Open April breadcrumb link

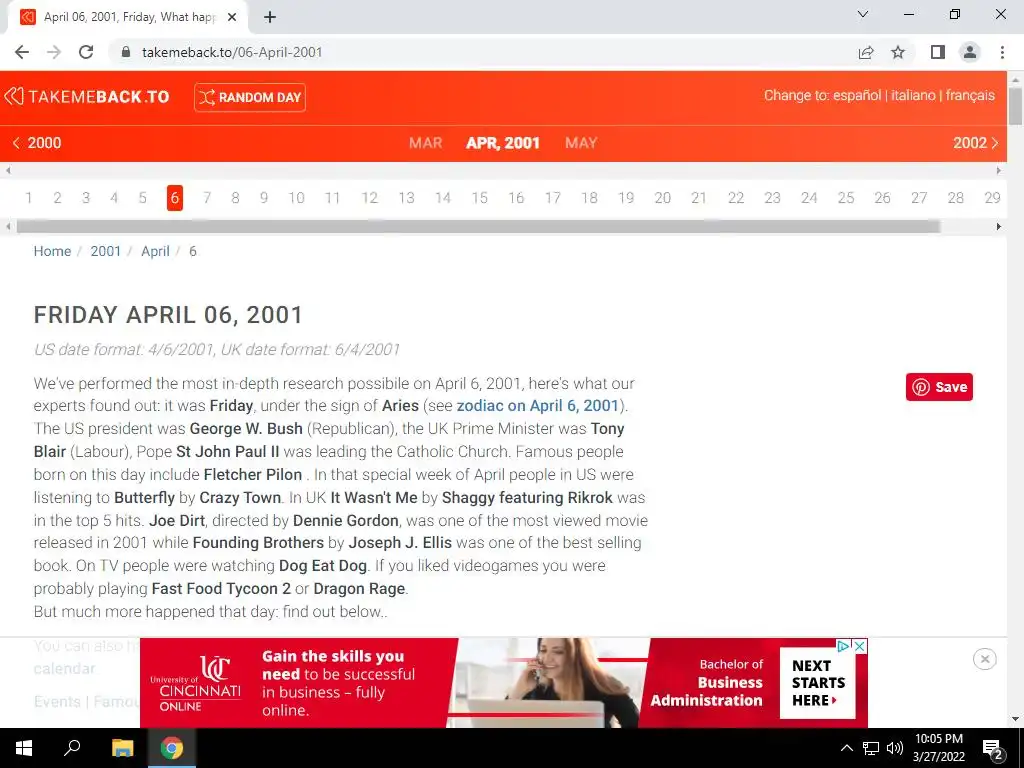tap(155, 251)
